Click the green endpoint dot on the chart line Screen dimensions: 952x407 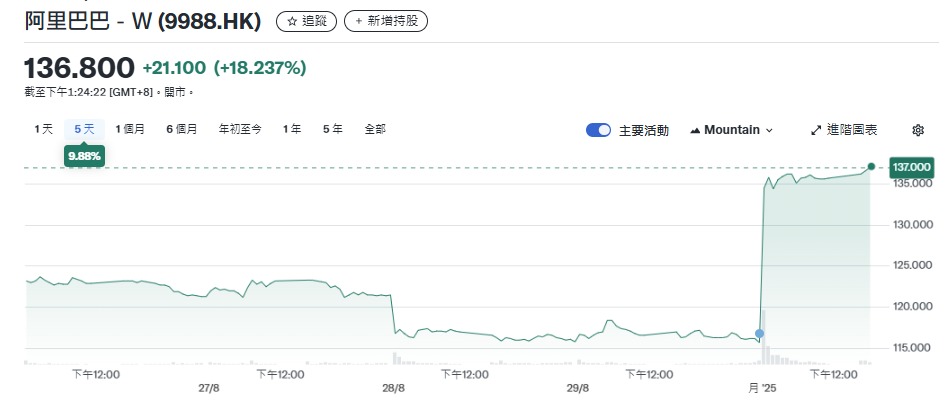(871, 166)
